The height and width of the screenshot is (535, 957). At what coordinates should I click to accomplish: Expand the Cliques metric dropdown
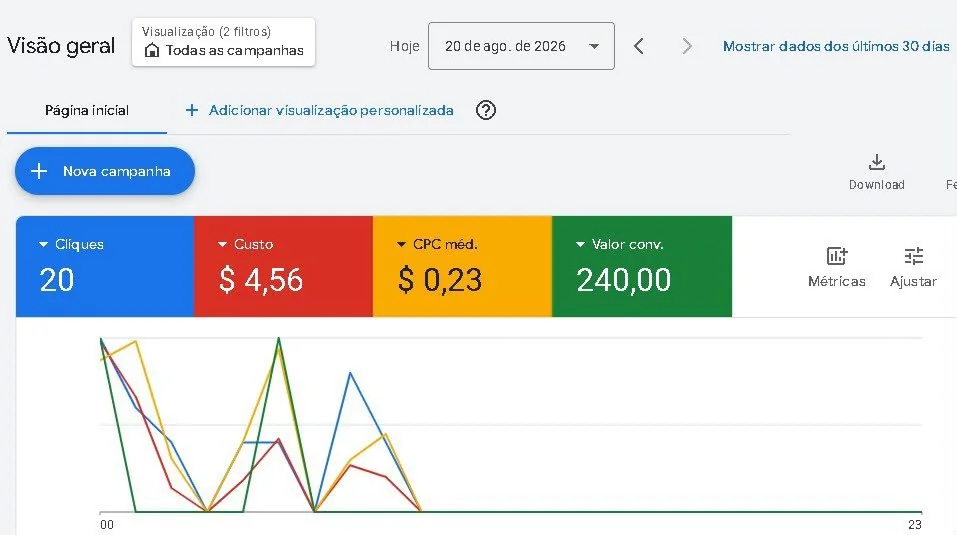(43, 244)
